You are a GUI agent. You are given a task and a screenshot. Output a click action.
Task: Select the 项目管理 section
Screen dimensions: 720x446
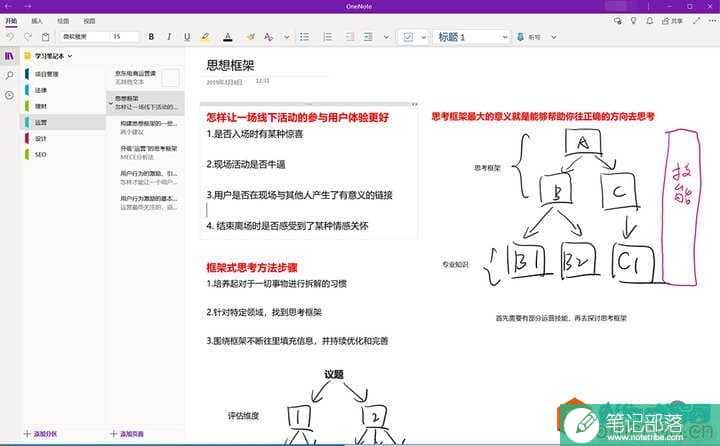tap(65, 74)
